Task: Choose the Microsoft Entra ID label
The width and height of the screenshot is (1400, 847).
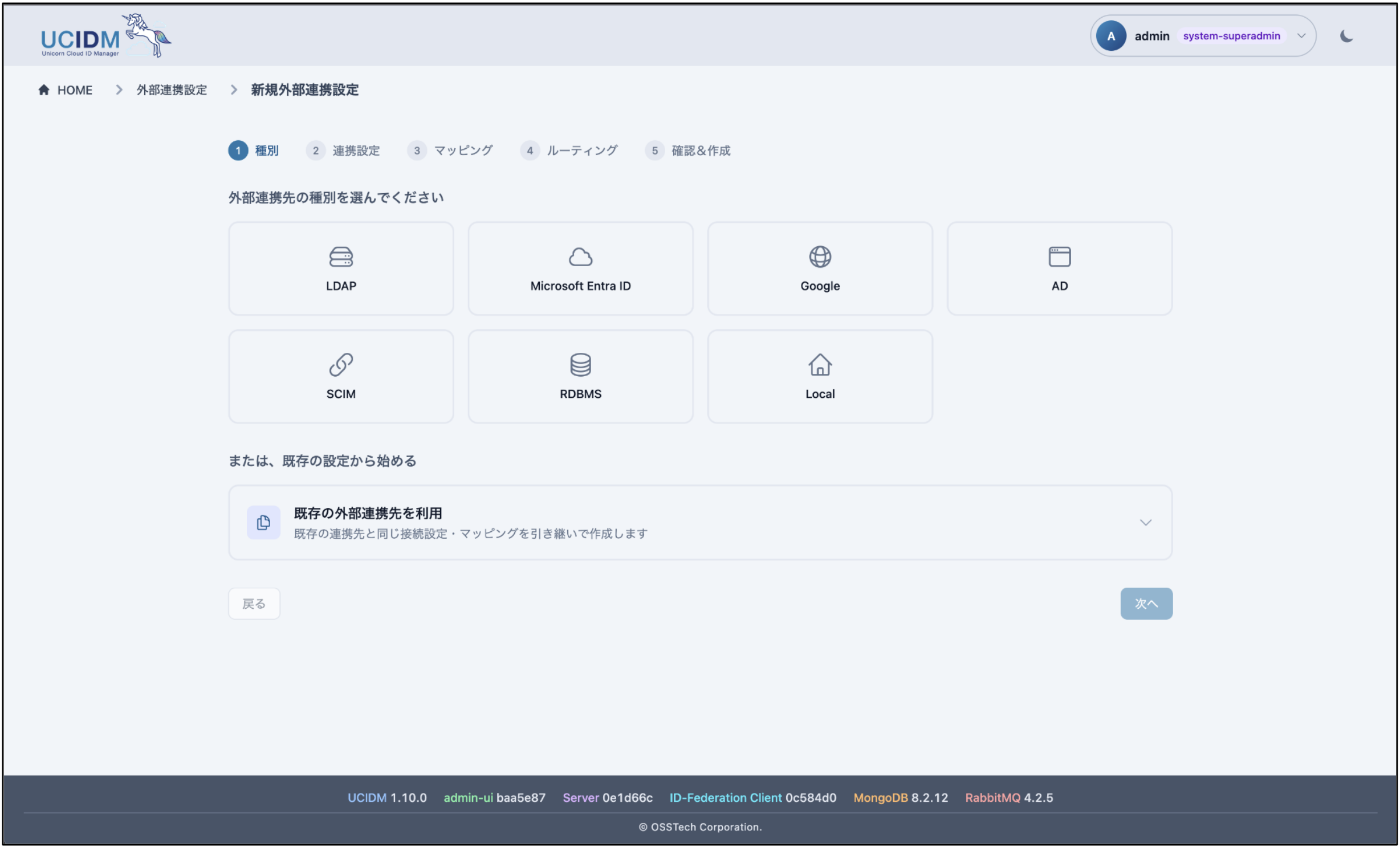Action: coord(580,286)
